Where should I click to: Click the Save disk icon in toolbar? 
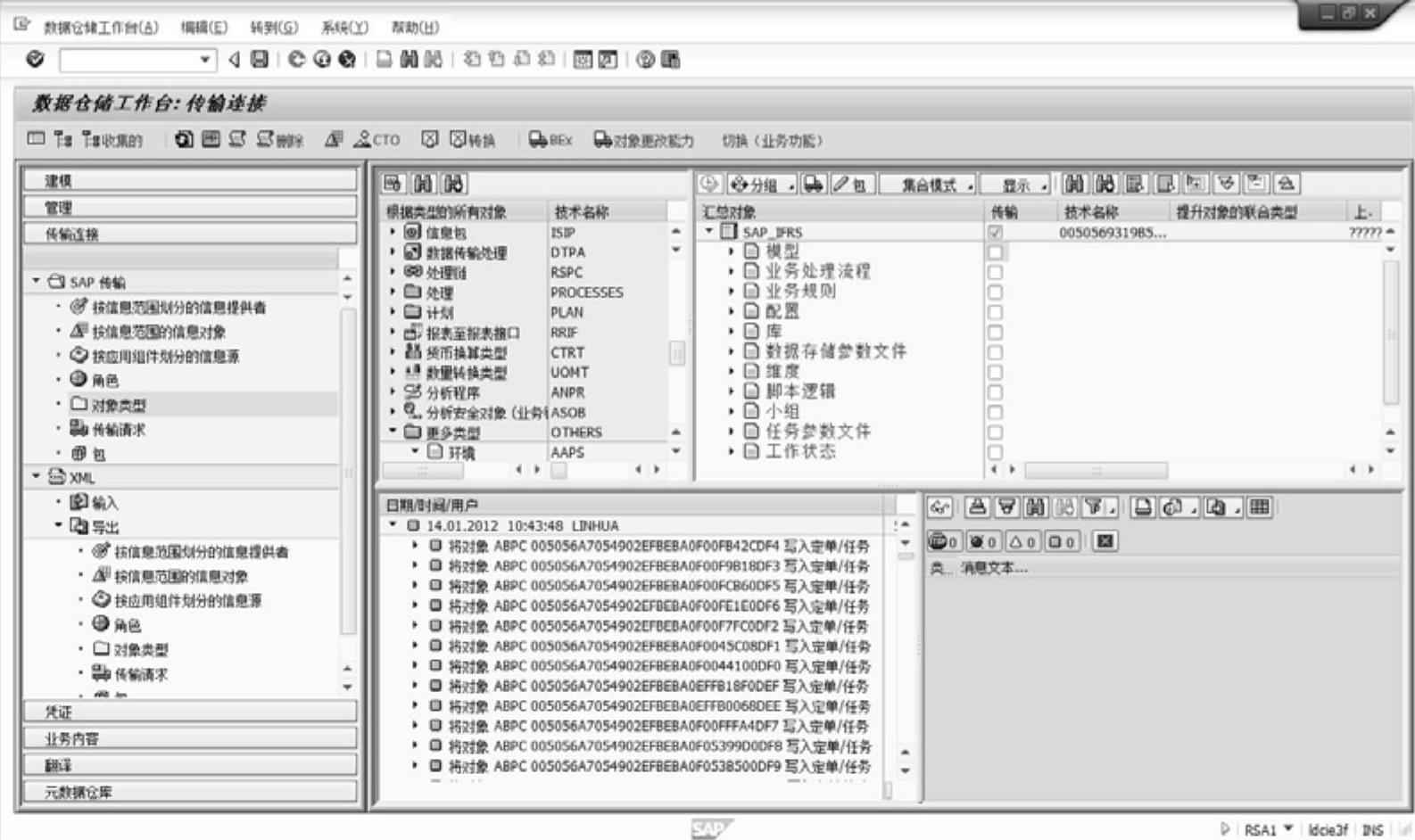point(260,59)
